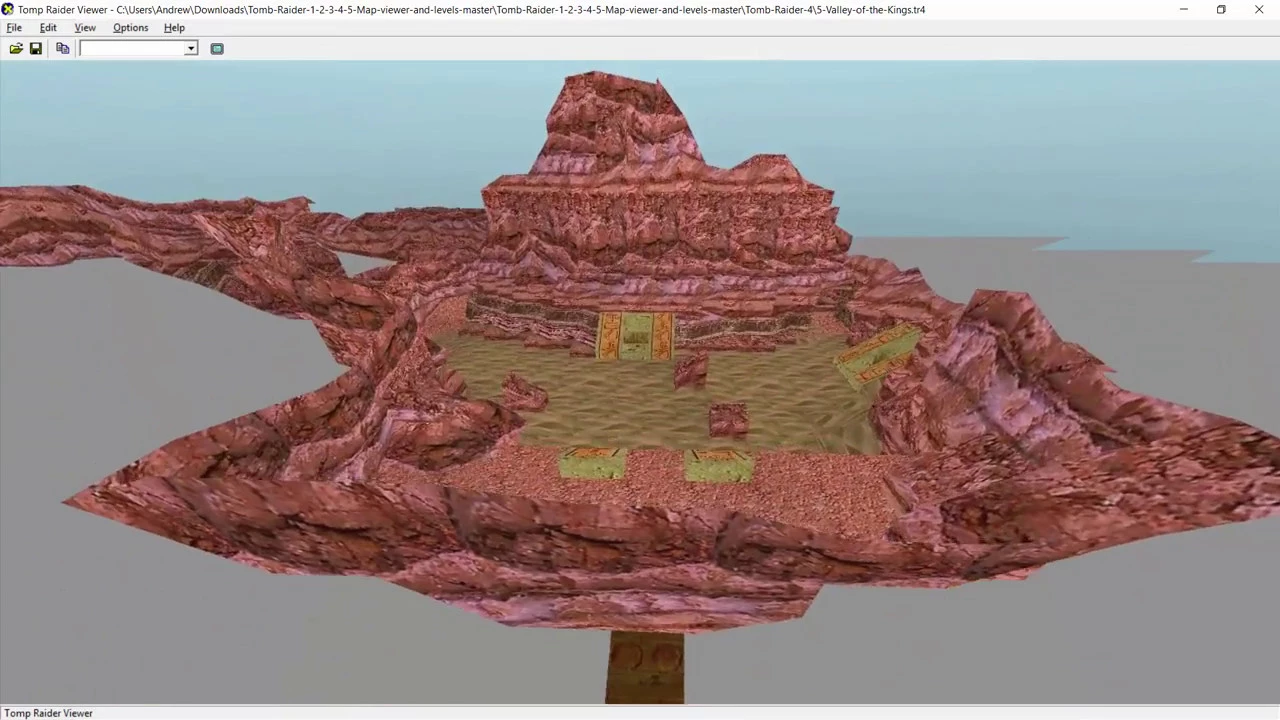Click the window title bar file path
Screen dimensions: 1280x720
[521, 10]
